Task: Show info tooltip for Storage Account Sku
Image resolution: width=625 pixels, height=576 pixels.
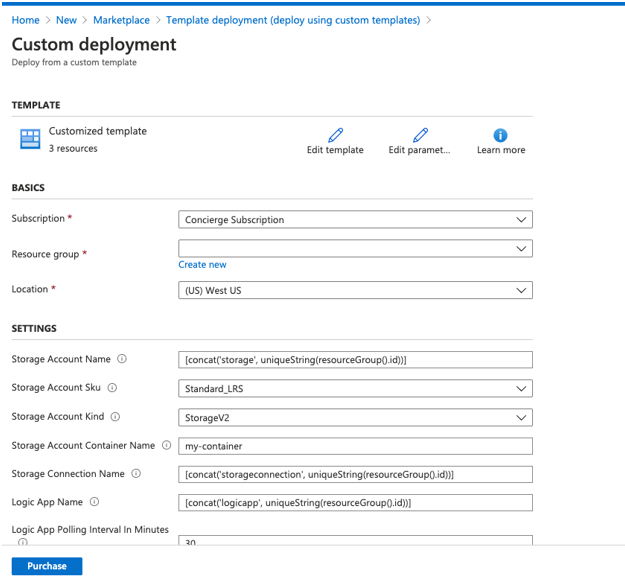Action: tap(112, 387)
